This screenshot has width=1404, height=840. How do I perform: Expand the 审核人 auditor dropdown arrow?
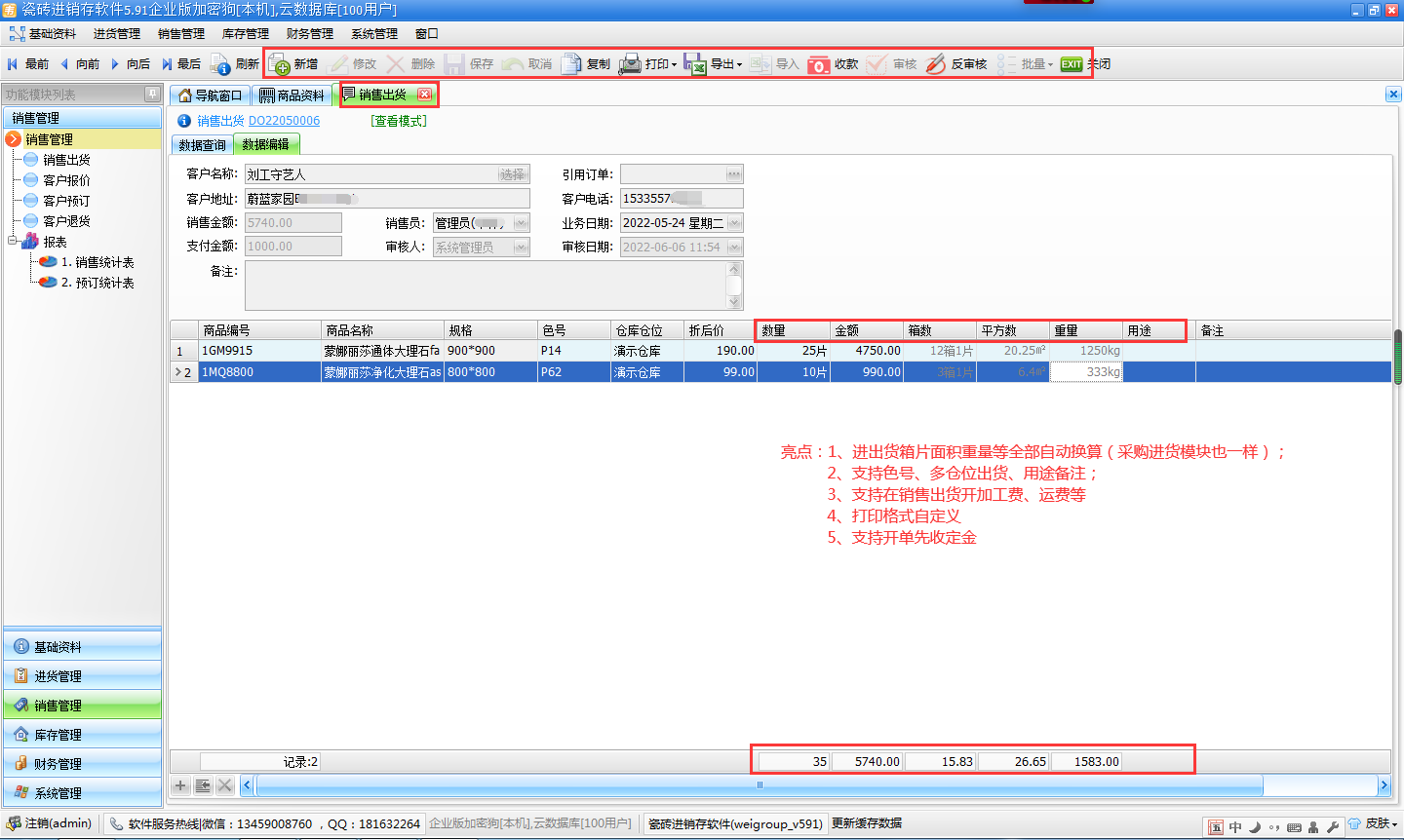522,248
